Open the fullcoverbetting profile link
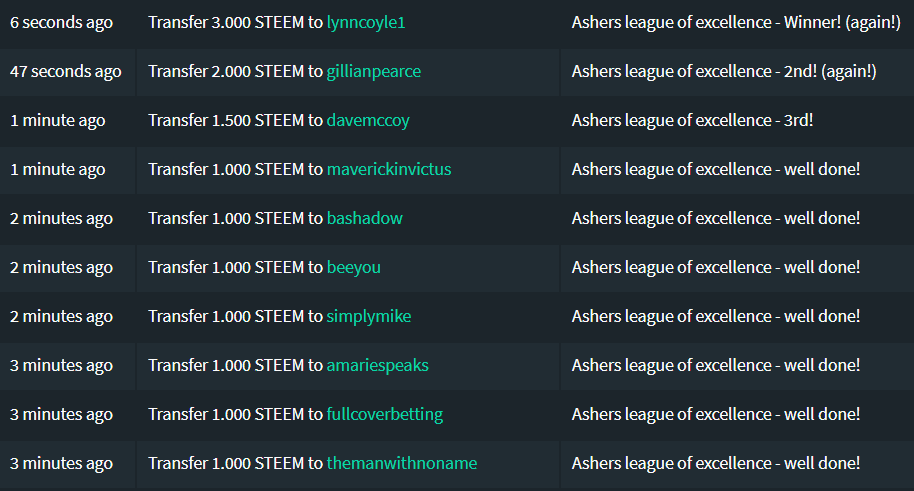The width and height of the screenshot is (914, 491). (385, 415)
